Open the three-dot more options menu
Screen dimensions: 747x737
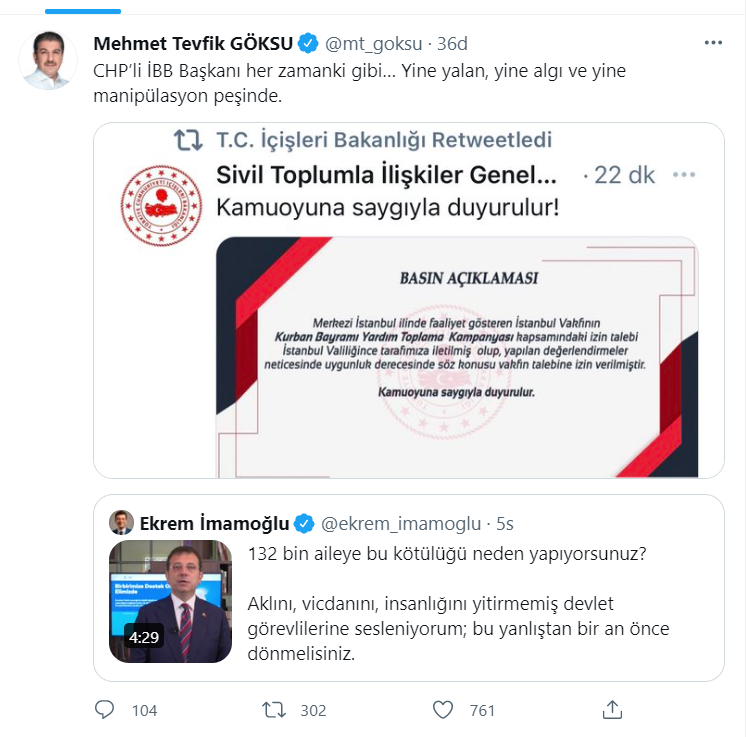pyautogui.click(x=713, y=43)
